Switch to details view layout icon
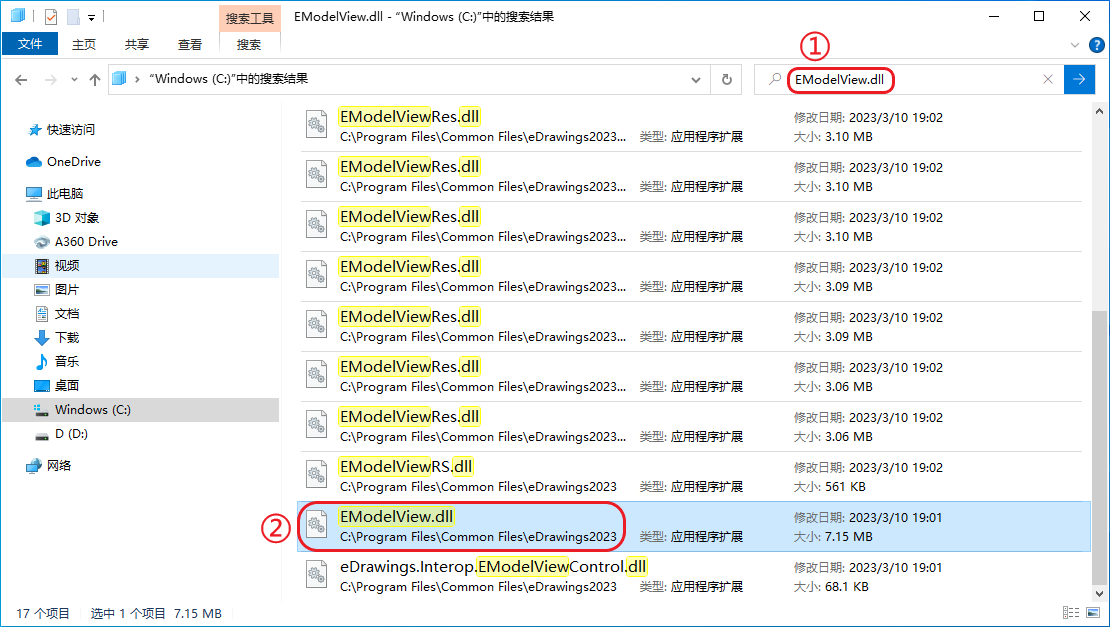Screen dimensions: 1110x627 (x=1071, y=613)
